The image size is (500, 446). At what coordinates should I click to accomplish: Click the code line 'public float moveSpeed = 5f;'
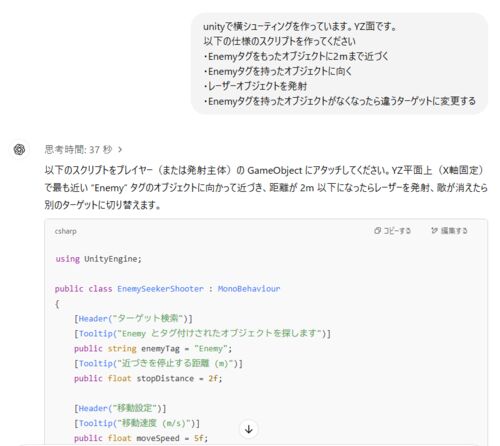tap(141, 438)
